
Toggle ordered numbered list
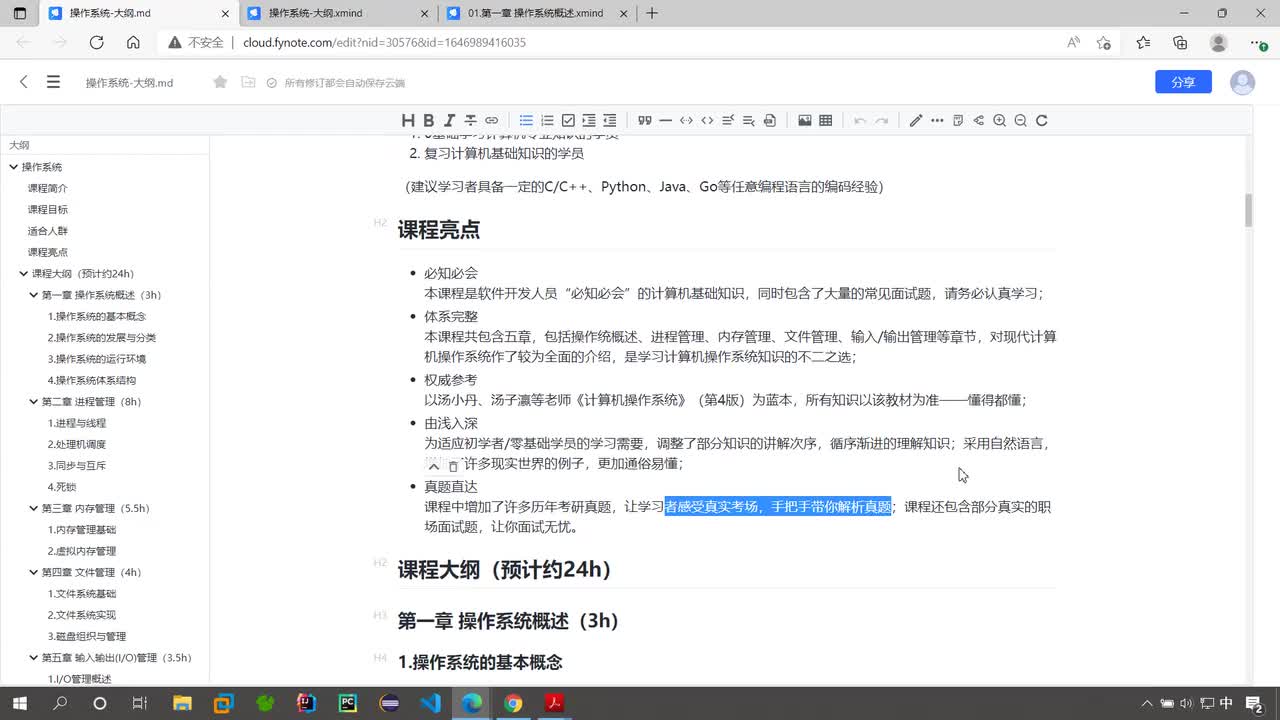point(547,120)
